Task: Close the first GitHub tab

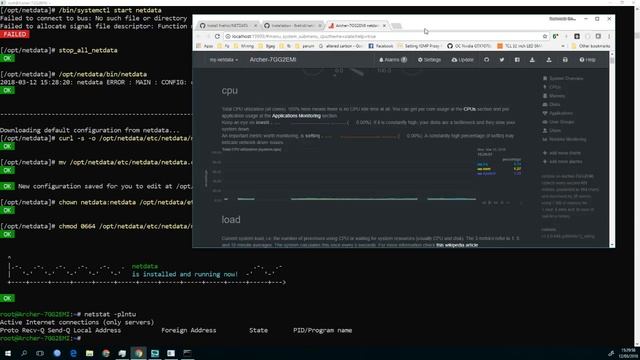Action: click(x=256, y=25)
